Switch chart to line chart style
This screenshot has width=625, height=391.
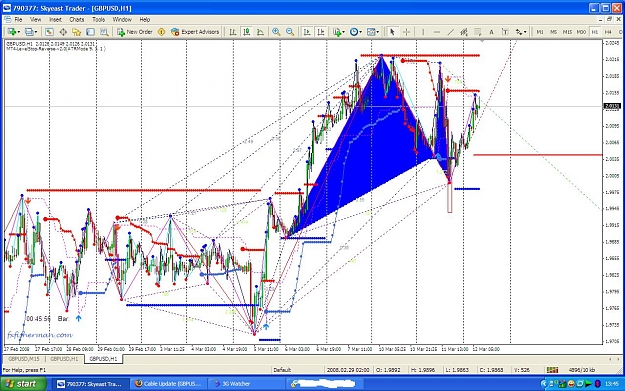tap(260, 32)
